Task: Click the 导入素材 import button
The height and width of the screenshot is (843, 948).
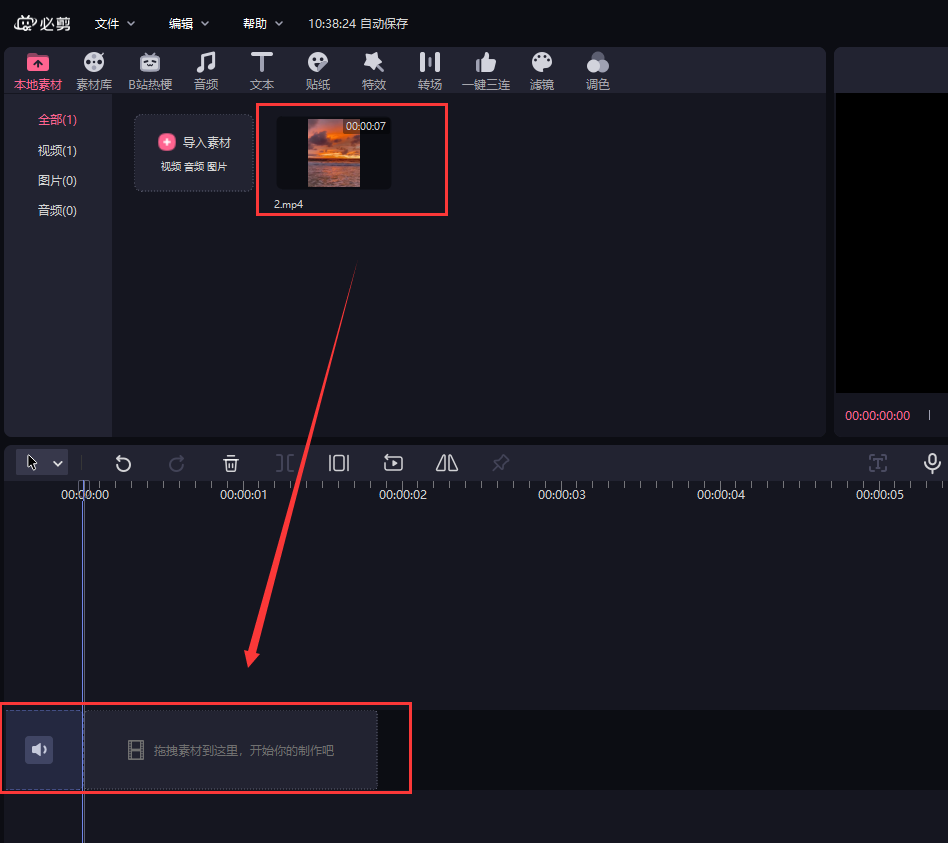Action: 194,152
